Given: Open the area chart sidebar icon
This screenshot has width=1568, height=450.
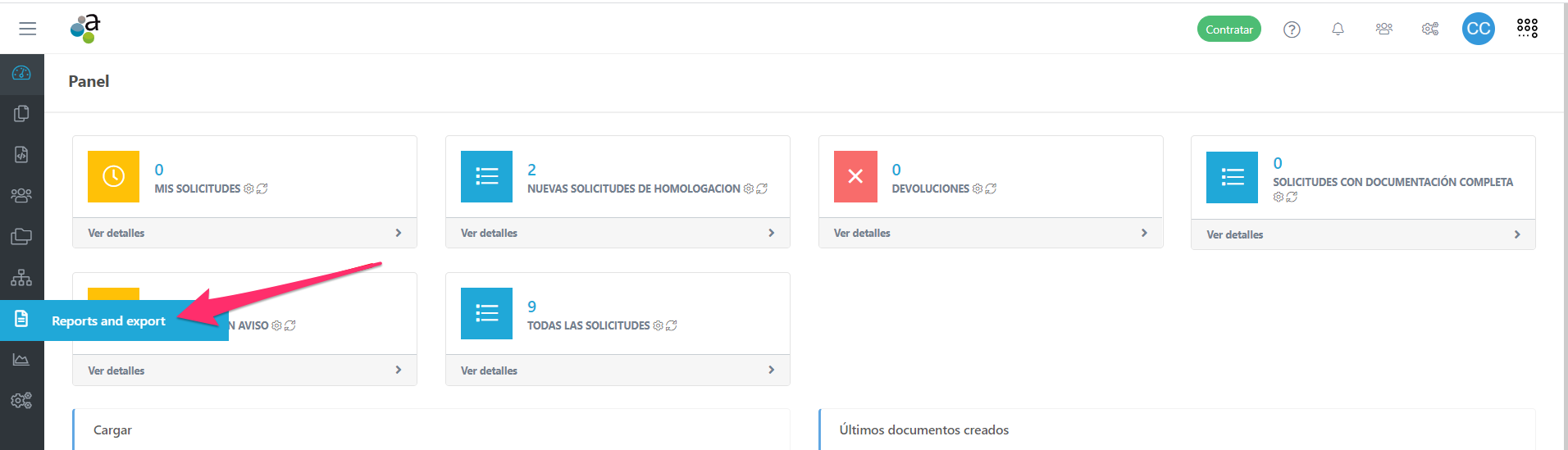Looking at the screenshot, I should coord(21,360).
